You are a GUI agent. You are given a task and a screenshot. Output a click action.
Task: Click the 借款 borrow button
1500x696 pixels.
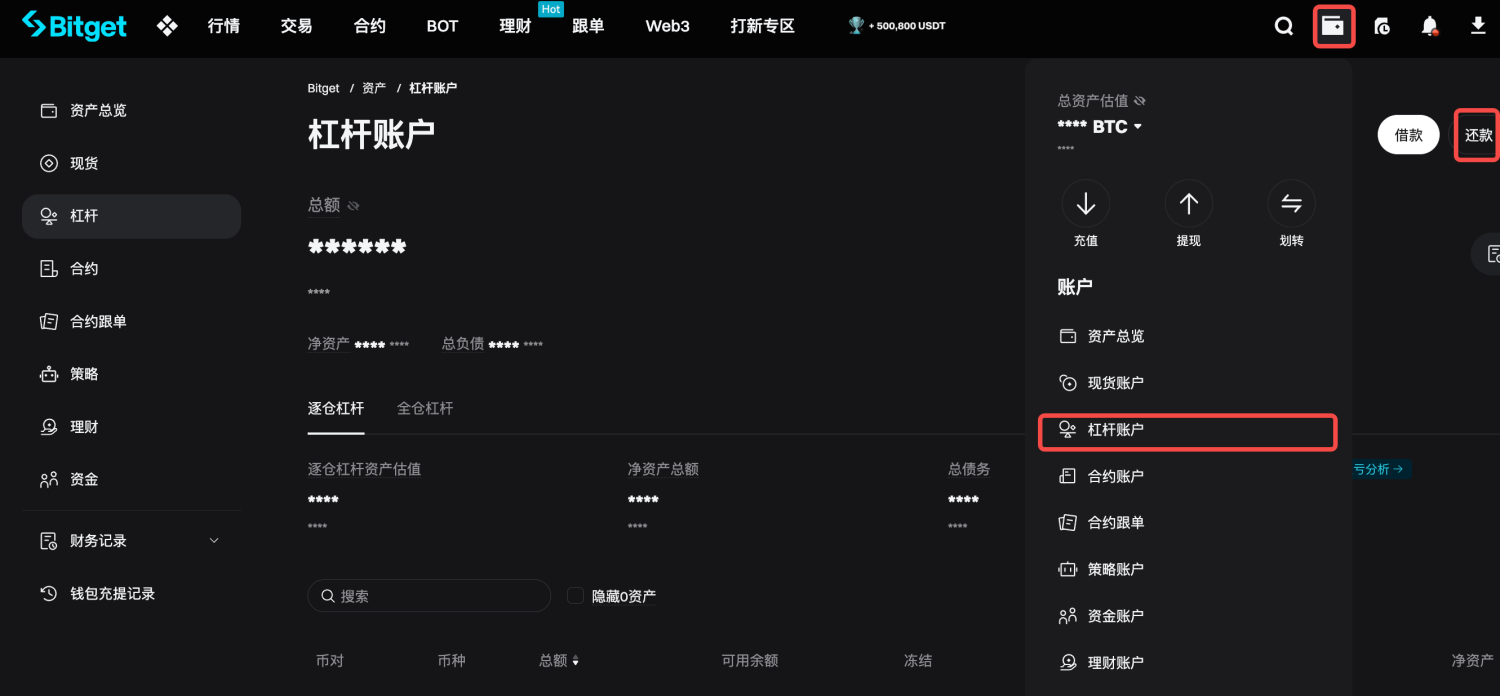tap(1408, 134)
